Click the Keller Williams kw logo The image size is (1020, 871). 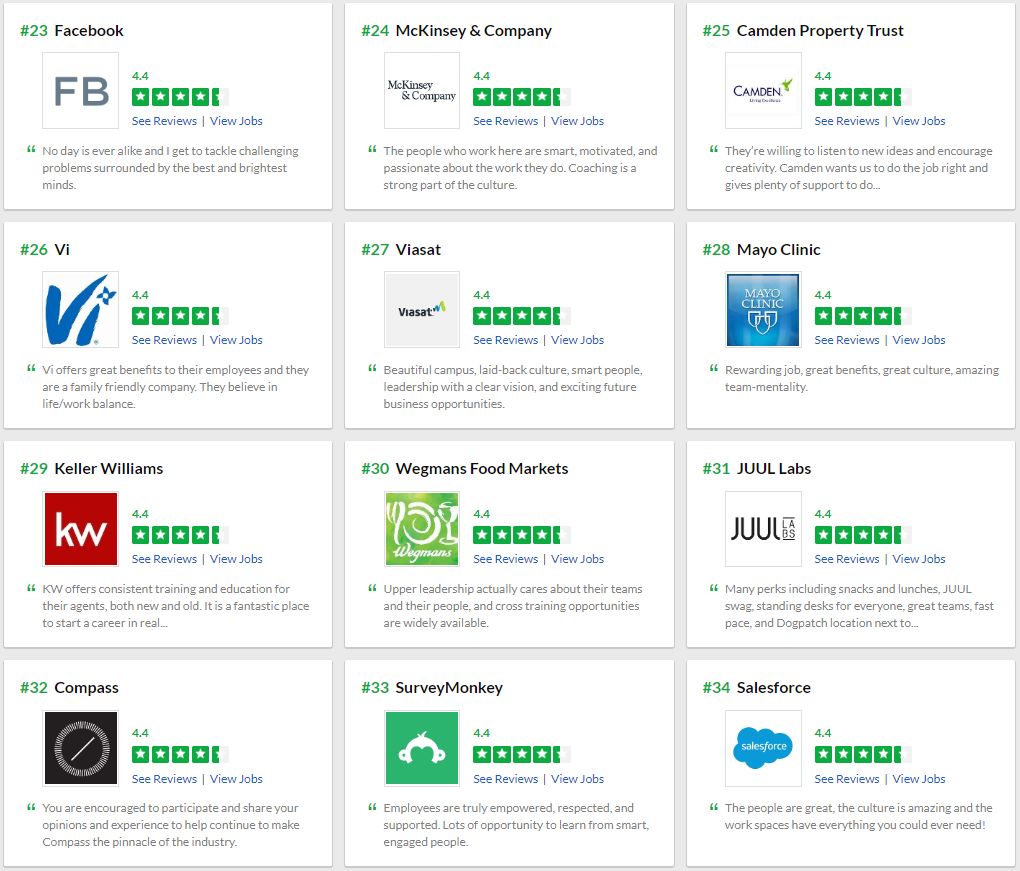pos(81,529)
